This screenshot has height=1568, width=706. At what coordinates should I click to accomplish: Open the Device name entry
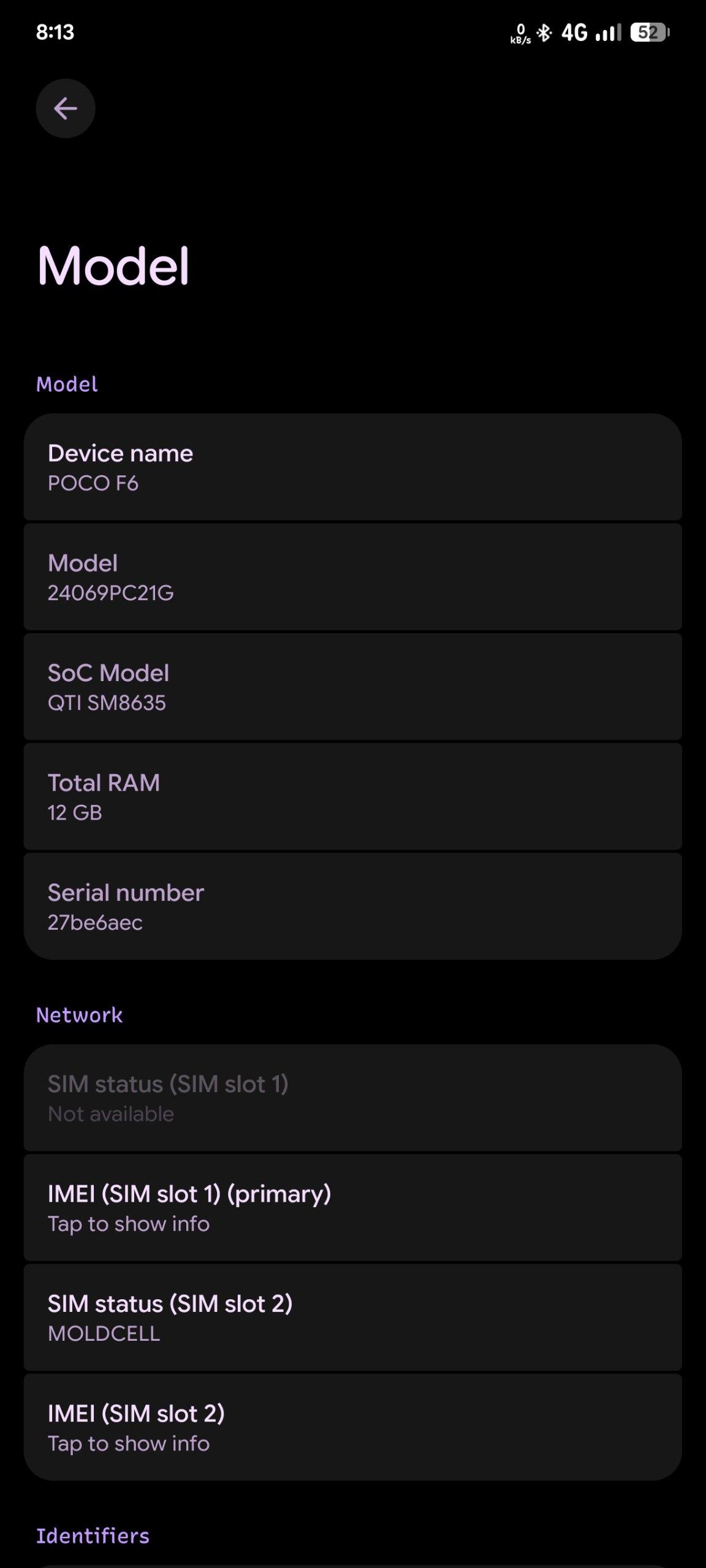352,467
